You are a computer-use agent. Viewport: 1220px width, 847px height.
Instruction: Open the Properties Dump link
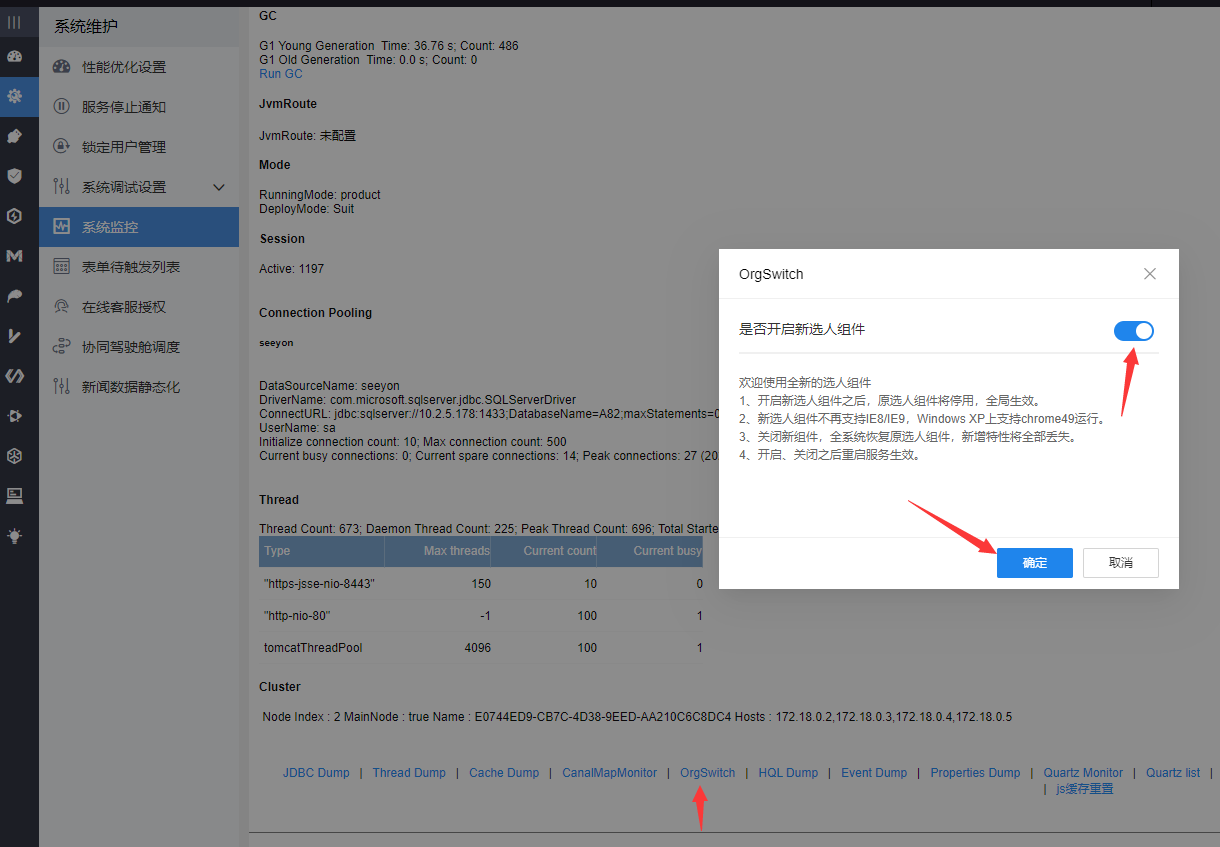tap(975, 773)
